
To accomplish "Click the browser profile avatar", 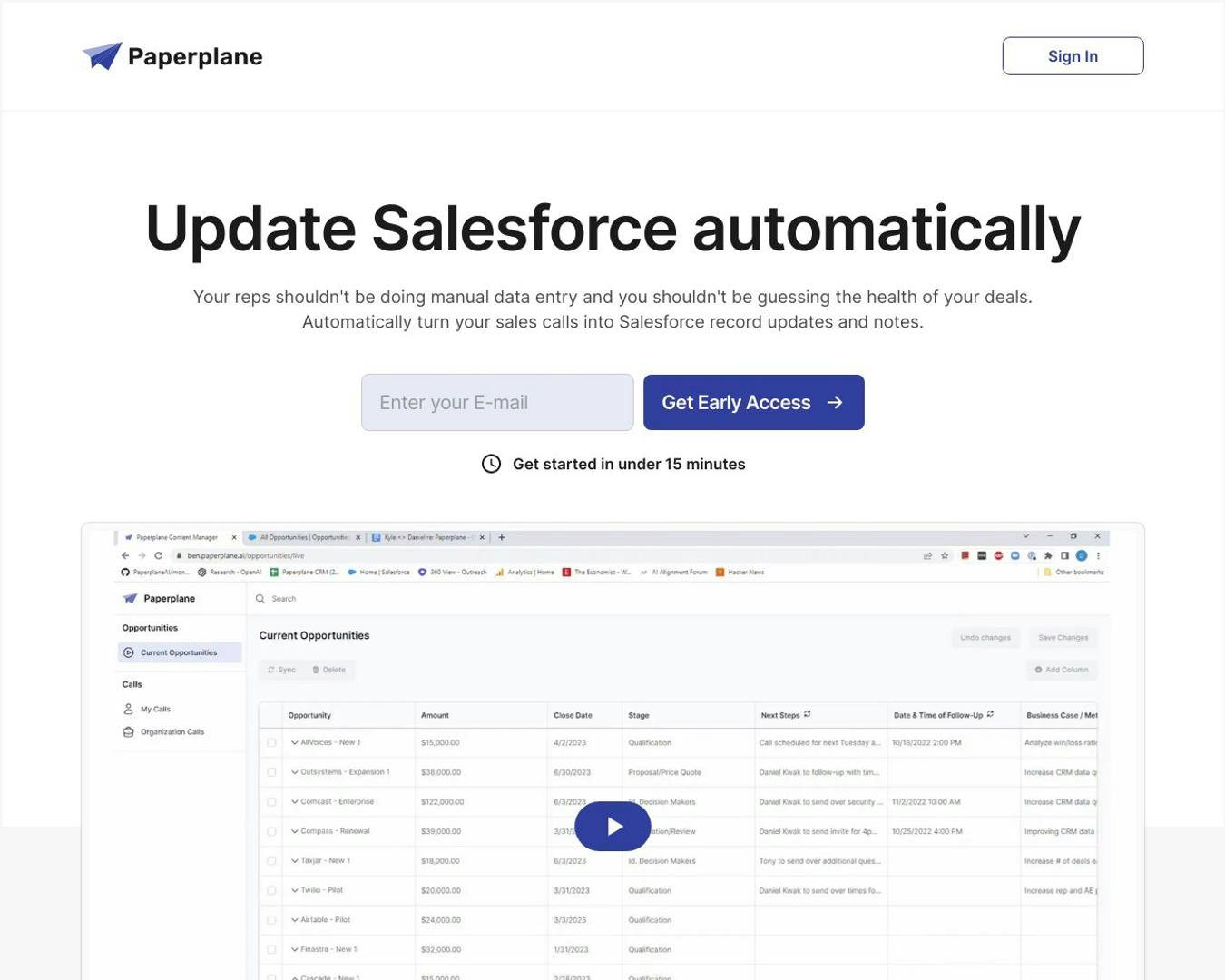I will [x=1082, y=555].
